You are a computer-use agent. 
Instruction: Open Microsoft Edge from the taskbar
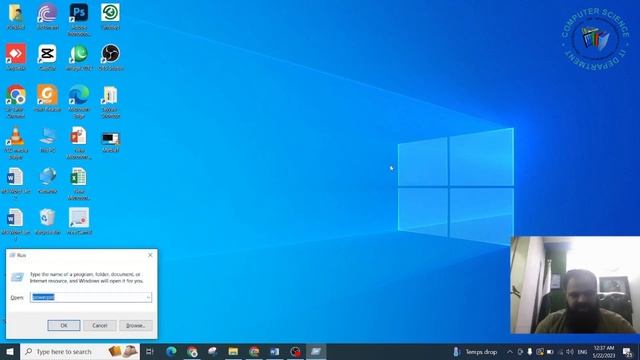click(x=171, y=351)
